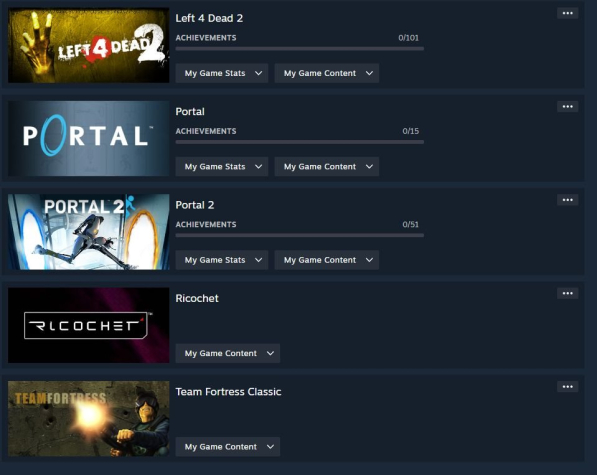597x475 pixels.
Task: Open the three-dot options menu for Portal
Action: (567, 107)
